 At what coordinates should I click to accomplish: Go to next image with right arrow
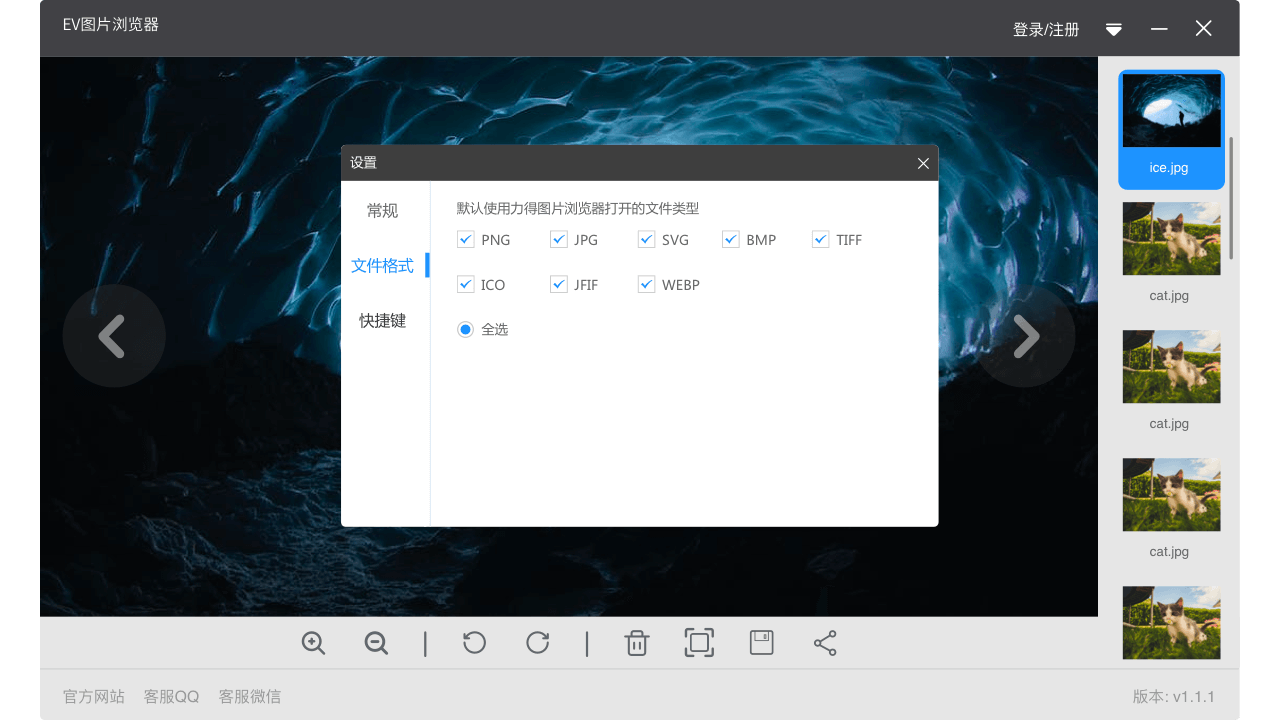click(1025, 336)
